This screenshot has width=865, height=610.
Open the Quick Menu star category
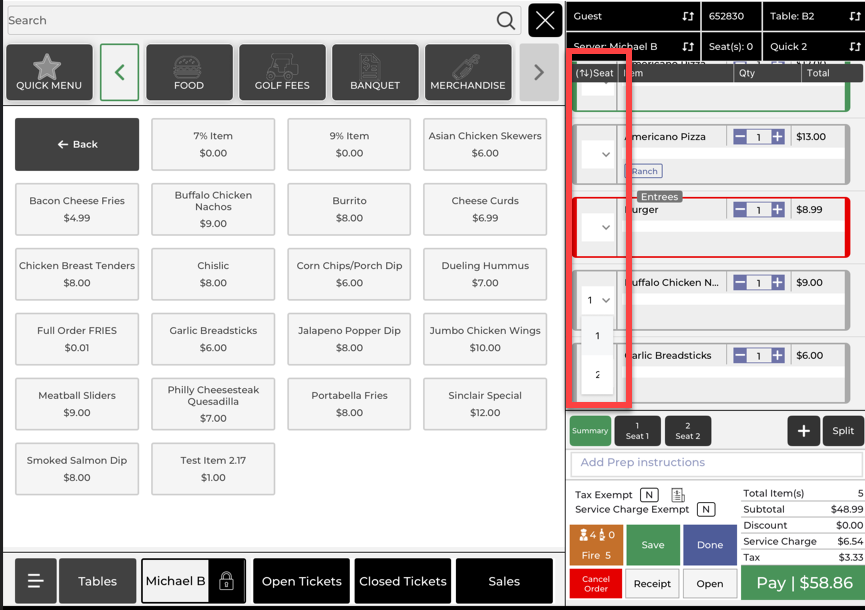coord(49,72)
